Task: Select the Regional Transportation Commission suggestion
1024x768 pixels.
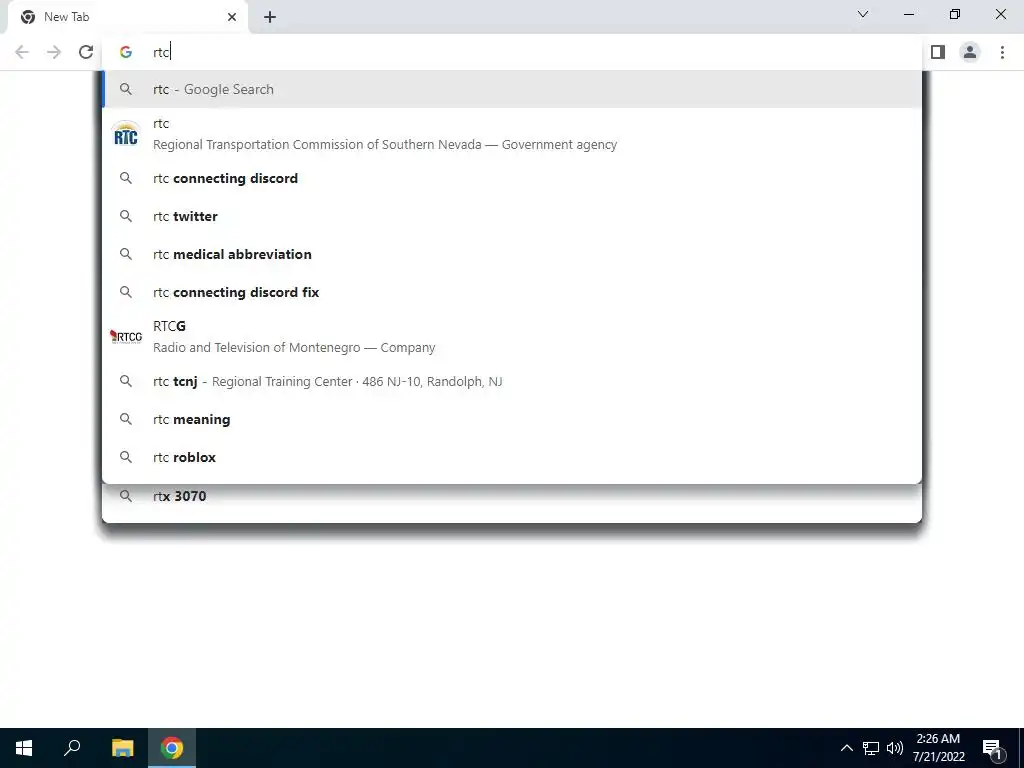Action: [512, 134]
